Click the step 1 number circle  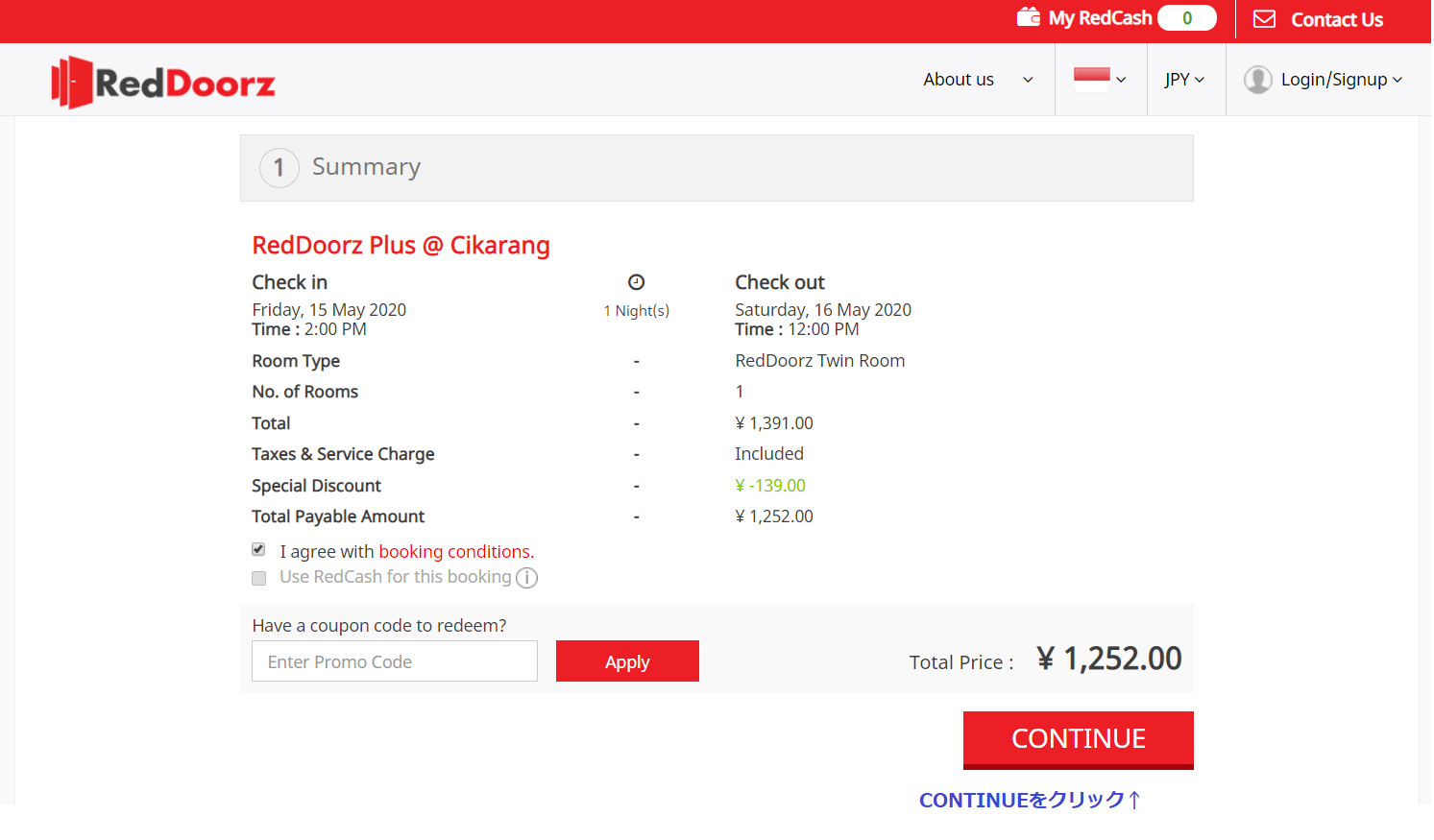tap(280, 168)
